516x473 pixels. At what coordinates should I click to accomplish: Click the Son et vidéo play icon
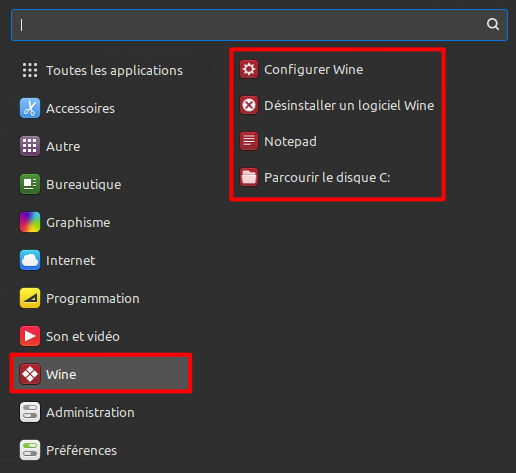(x=30, y=336)
